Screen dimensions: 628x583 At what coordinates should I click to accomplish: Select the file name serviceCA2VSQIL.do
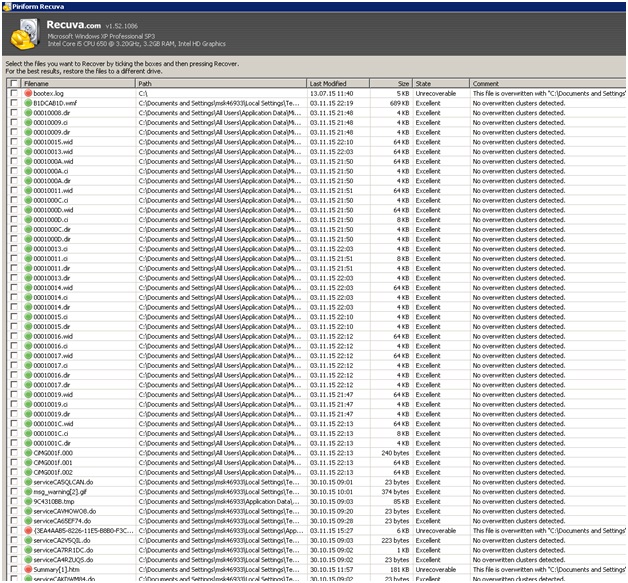pyautogui.click(x=62, y=540)
